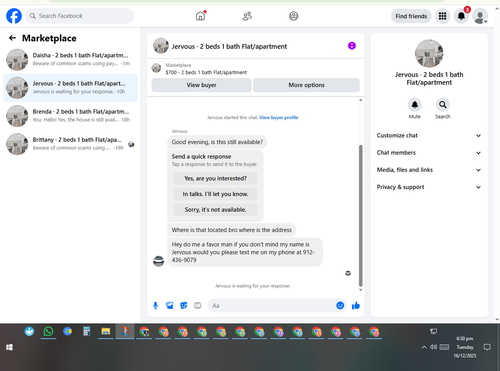Screen dimensions: 500x371
Task: Open the Friends icon in top navigation
Action: click(247, 16)
